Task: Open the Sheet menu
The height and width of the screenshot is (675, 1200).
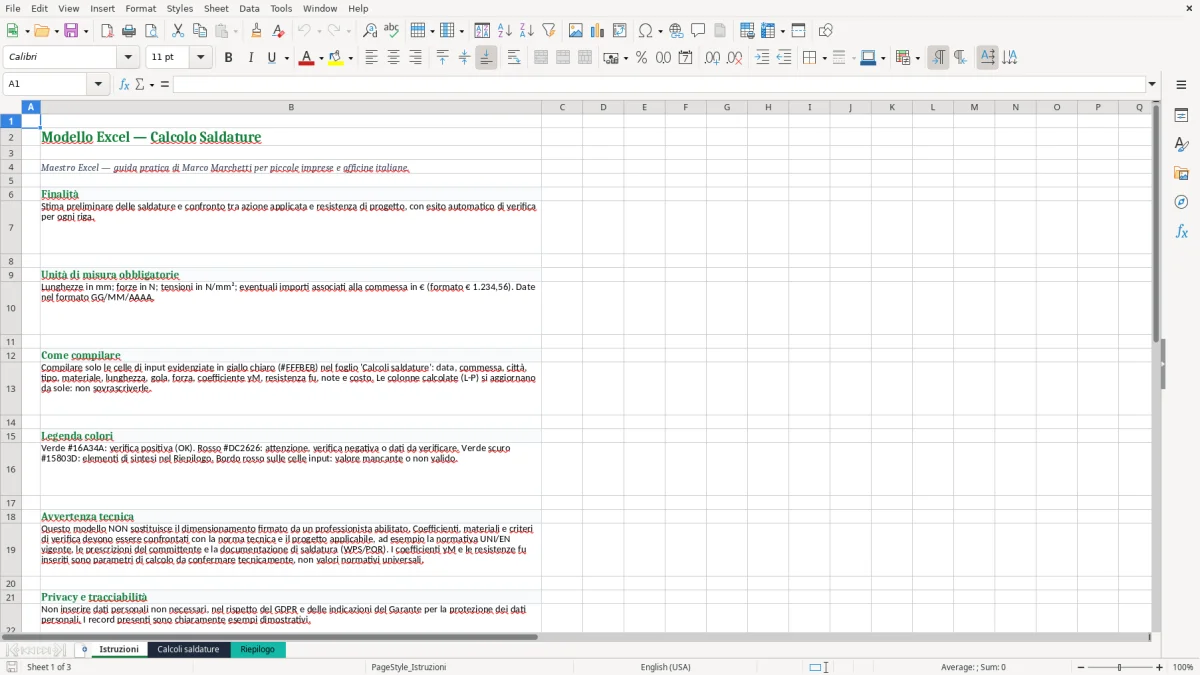Action: (216, 8)
